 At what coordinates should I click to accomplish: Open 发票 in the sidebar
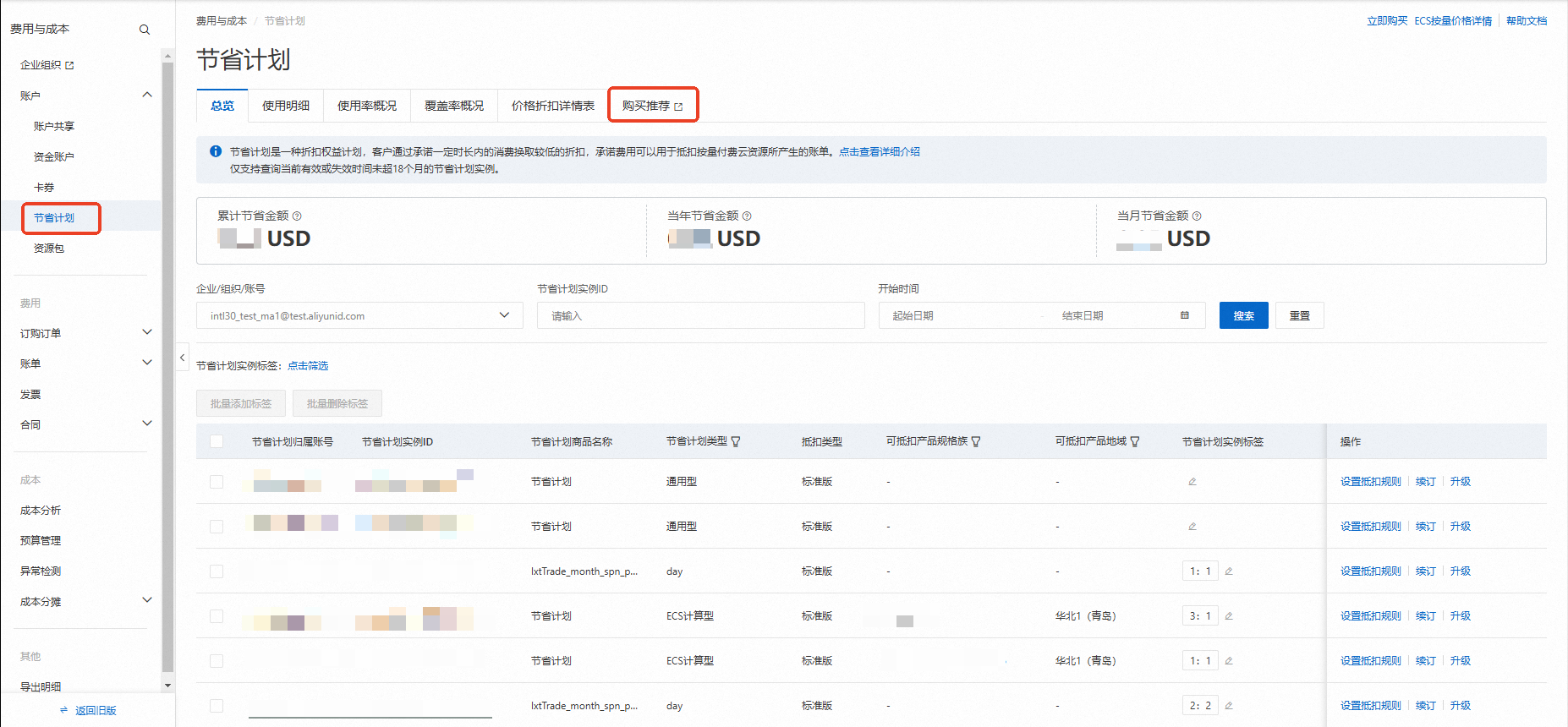tap(30, 395)
